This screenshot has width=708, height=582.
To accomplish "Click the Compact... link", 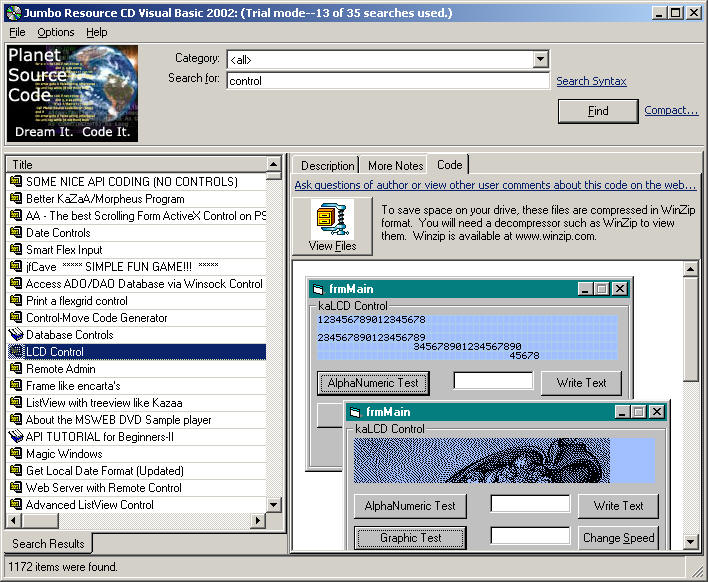I will (x=671, y=110).
